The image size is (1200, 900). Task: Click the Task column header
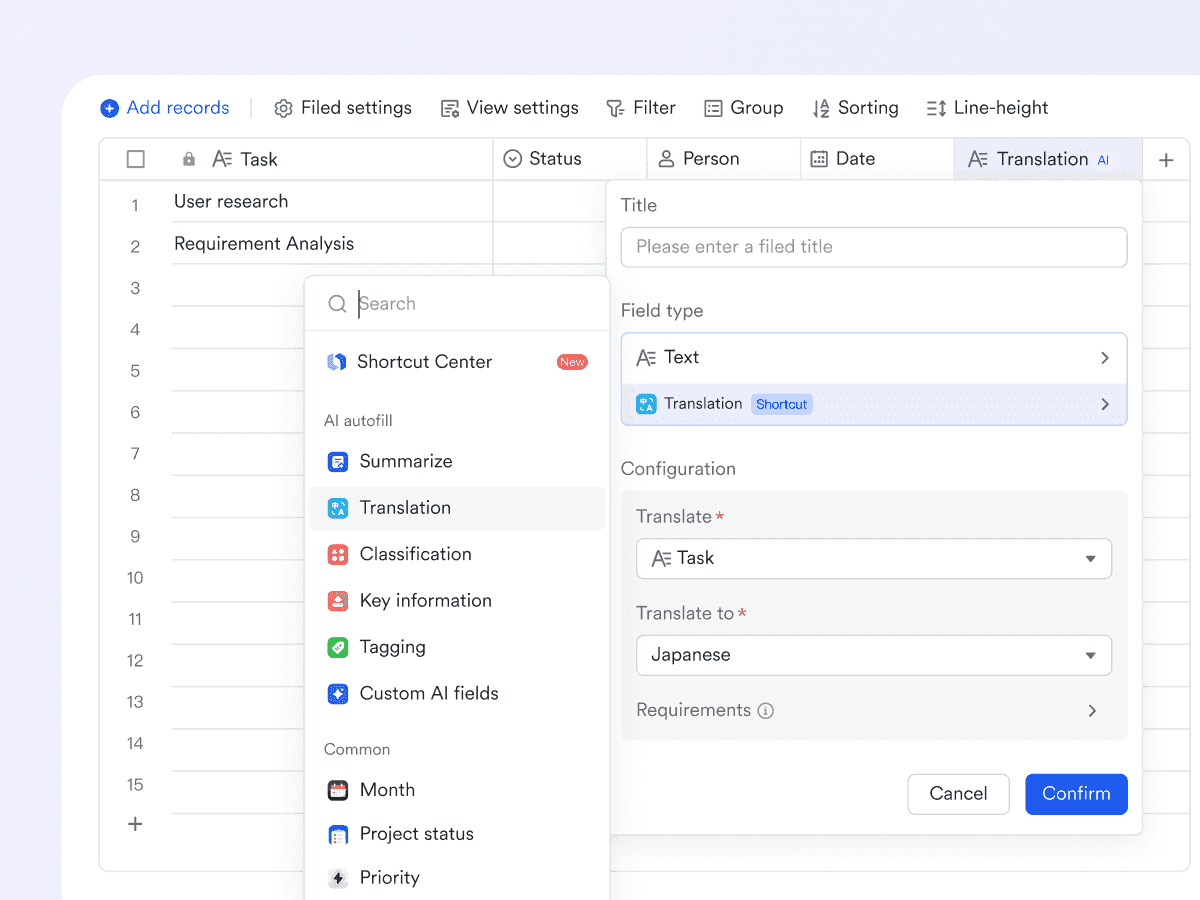pos(333,159)
